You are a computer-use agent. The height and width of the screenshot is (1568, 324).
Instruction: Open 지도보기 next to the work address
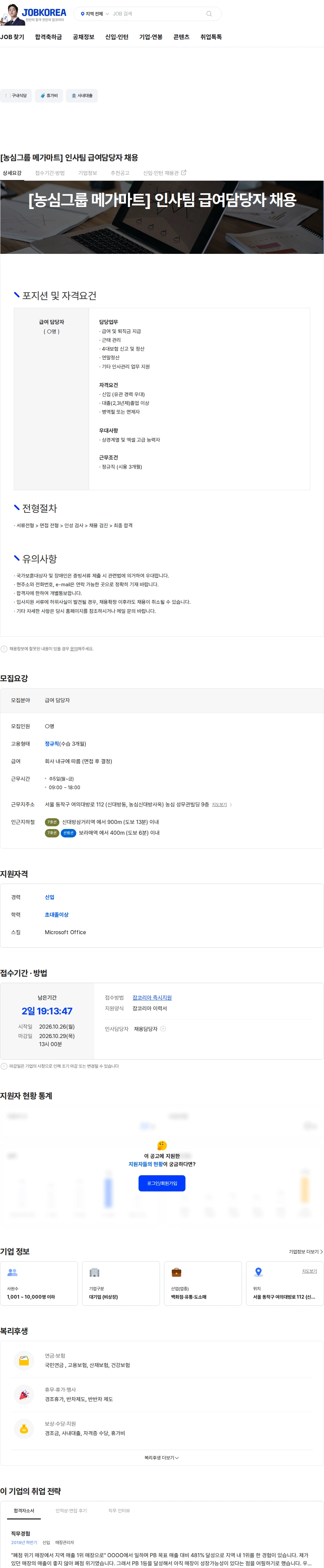[x=219, y=805]
